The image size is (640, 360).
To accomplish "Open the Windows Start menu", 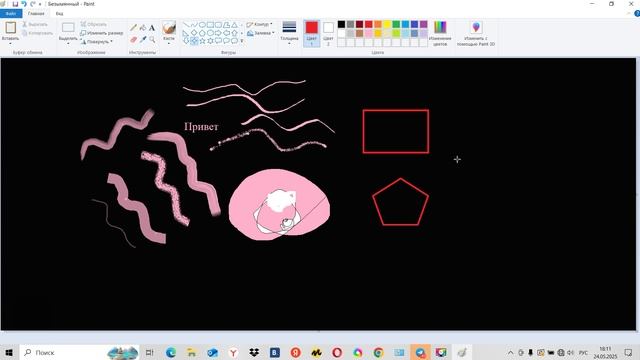I will tap(9, 352).
